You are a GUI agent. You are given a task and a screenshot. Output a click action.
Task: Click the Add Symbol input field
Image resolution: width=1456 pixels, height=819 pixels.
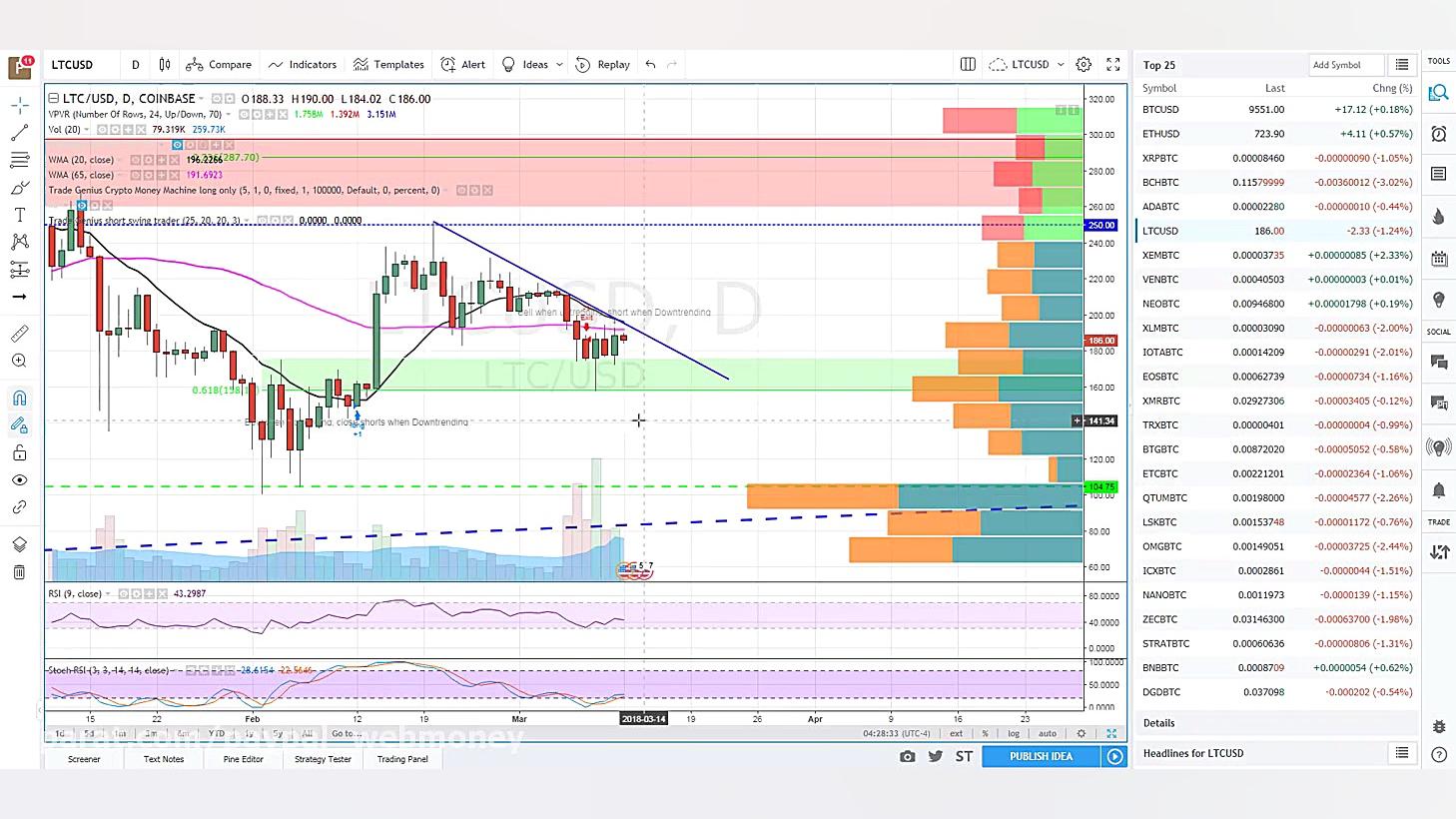(x=1345, y=65)
